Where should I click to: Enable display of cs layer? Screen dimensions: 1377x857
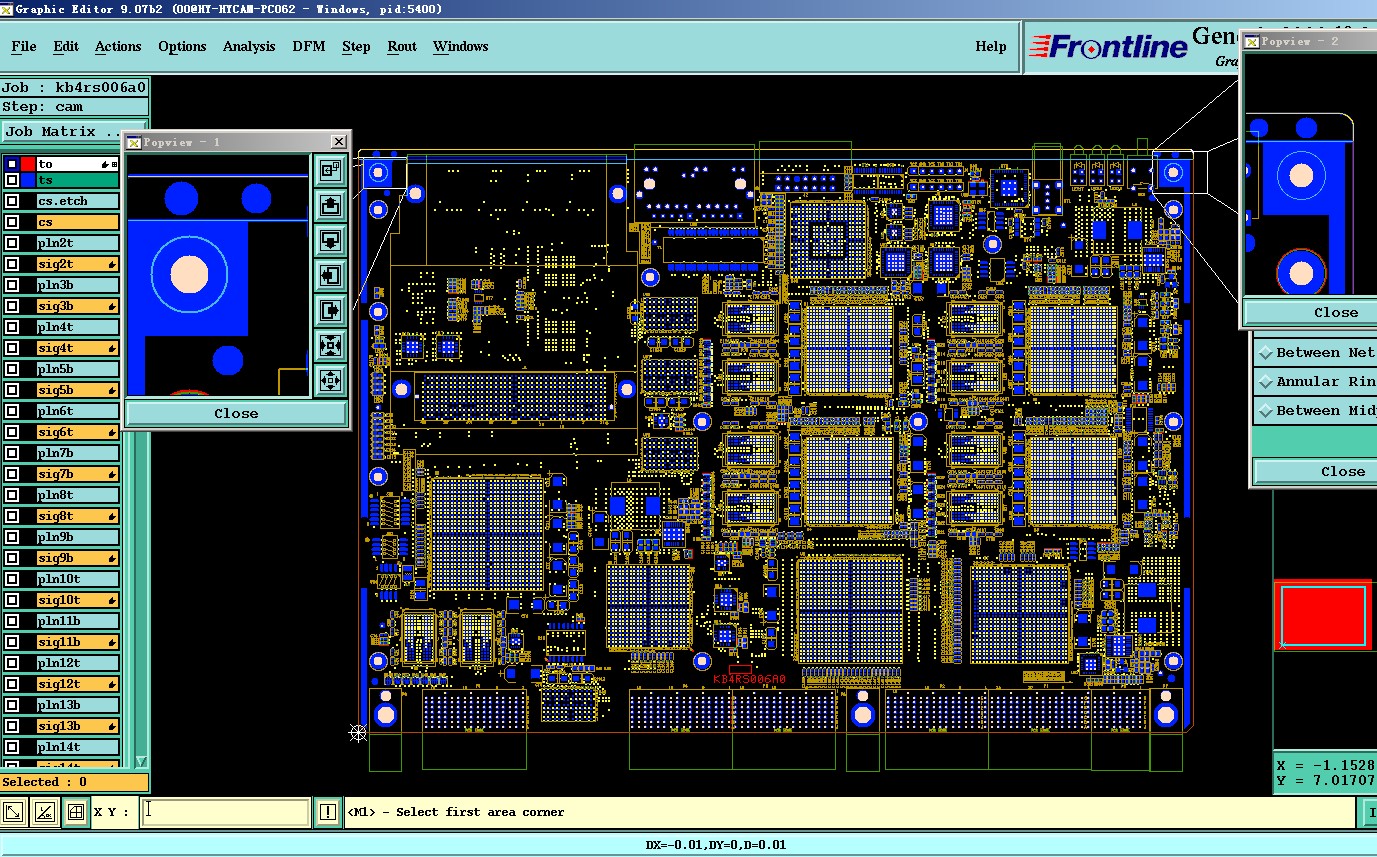[x=12, y=222]
